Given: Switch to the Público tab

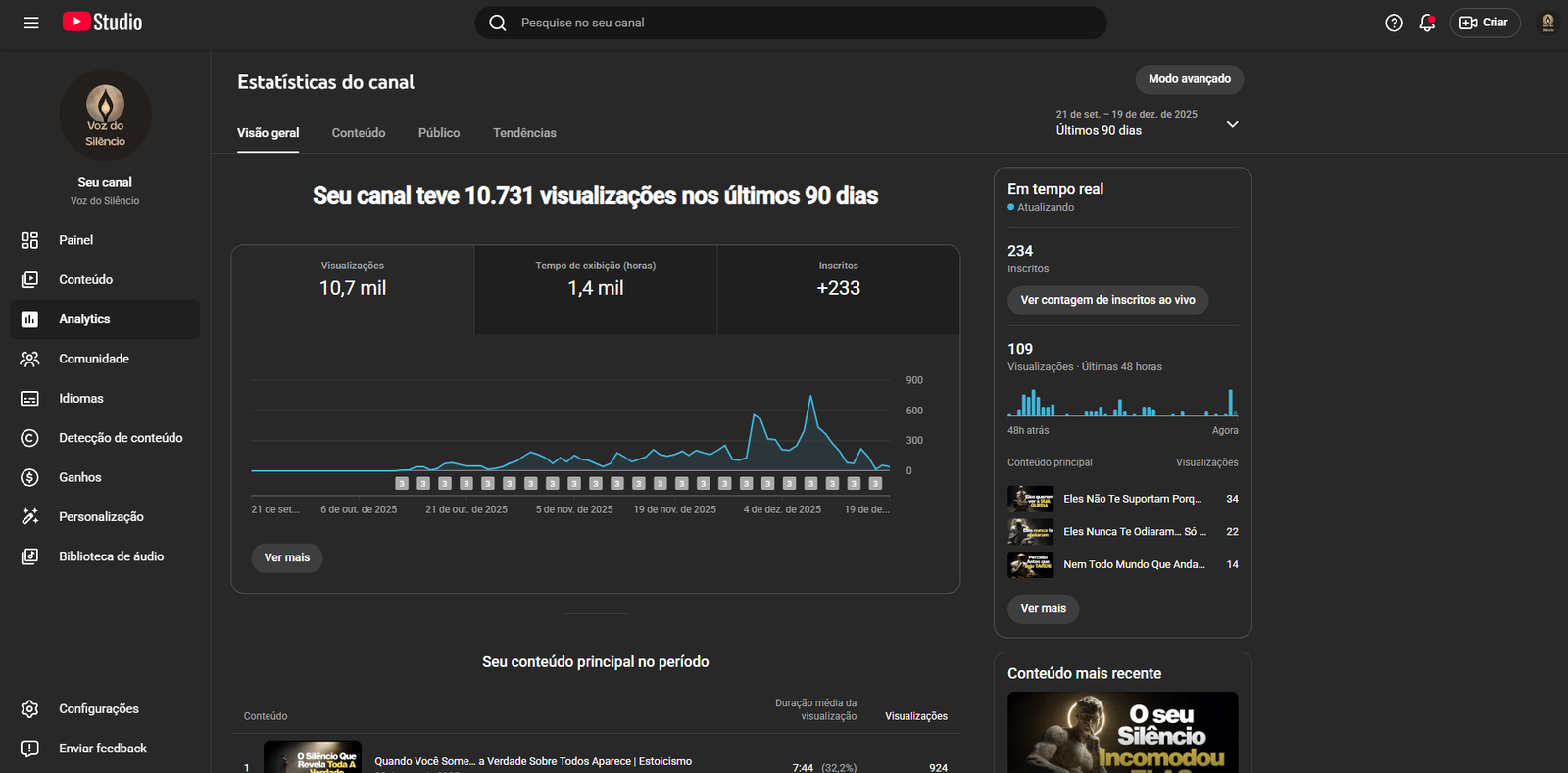Looking at the screenshot, I should (x=439, y=133).
